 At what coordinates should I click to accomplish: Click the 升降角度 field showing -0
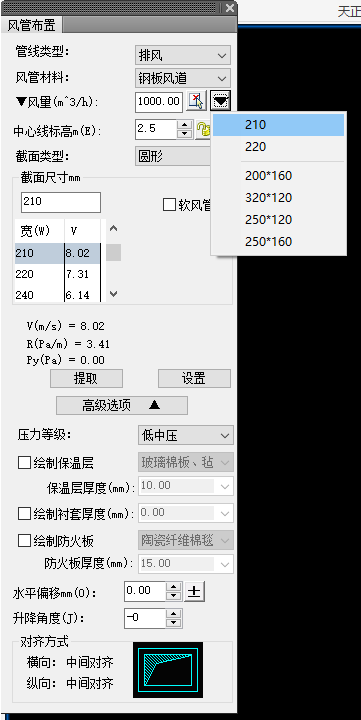145,619
